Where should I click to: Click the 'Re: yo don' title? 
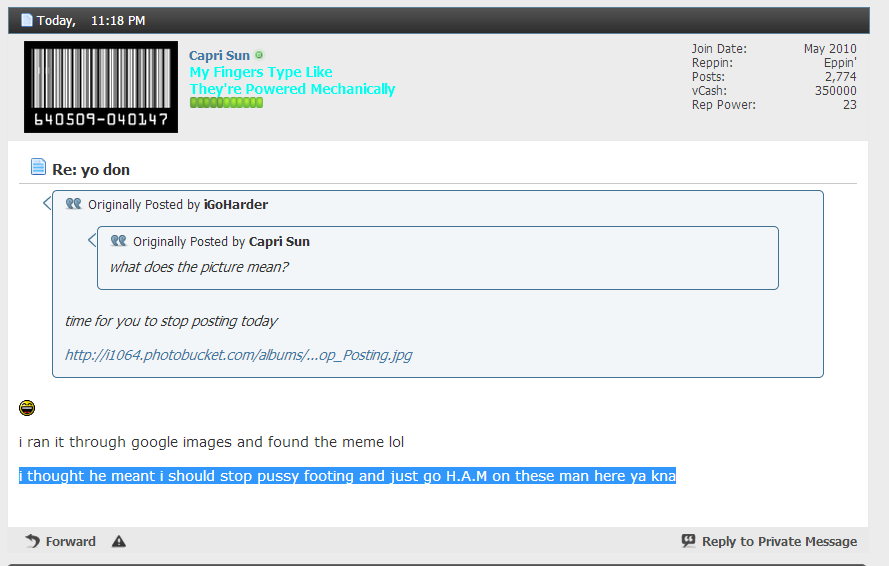pyautogui.click(x=91, y=170)
